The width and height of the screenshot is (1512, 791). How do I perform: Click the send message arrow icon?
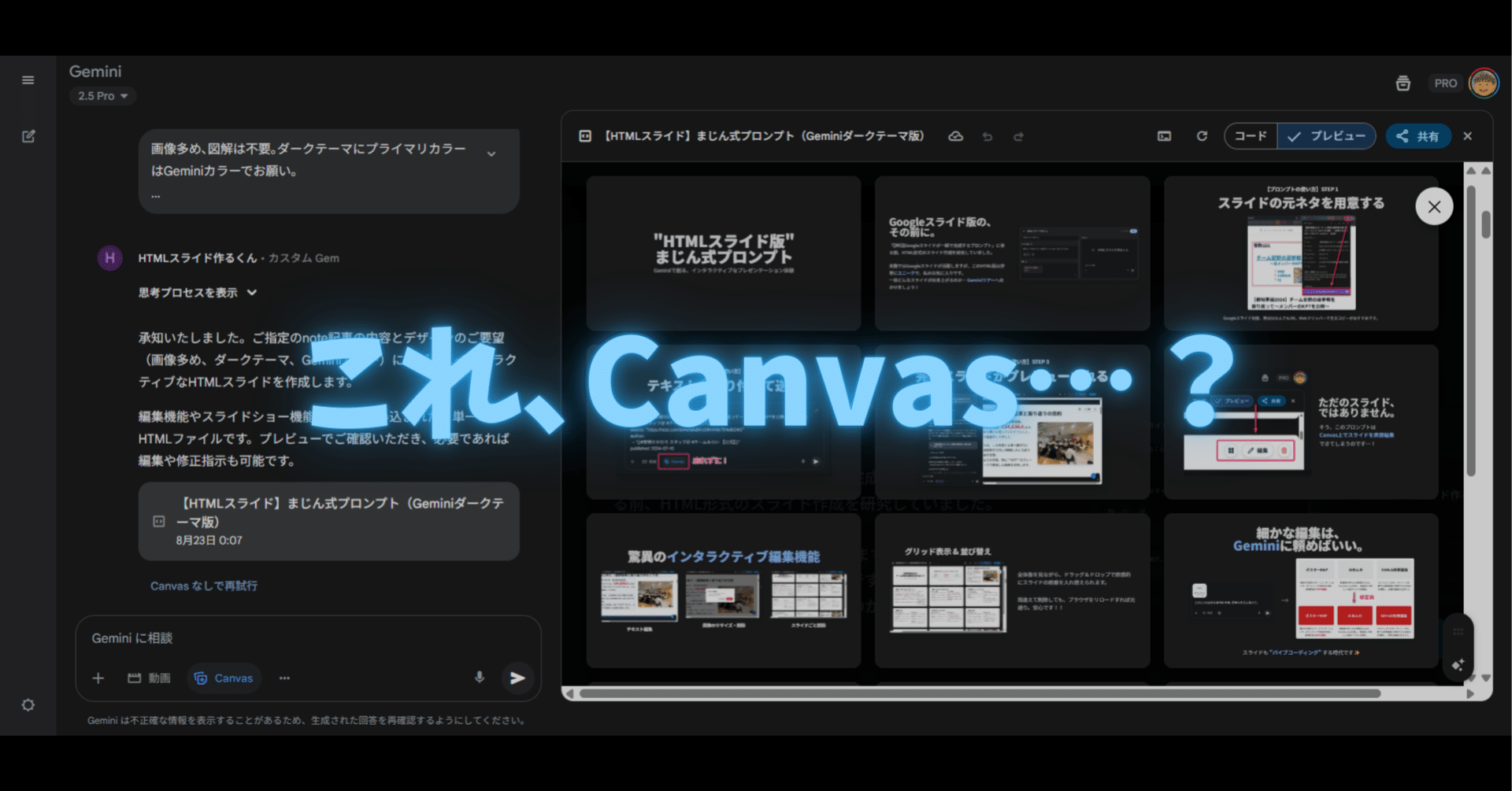[x=517, y=678]
